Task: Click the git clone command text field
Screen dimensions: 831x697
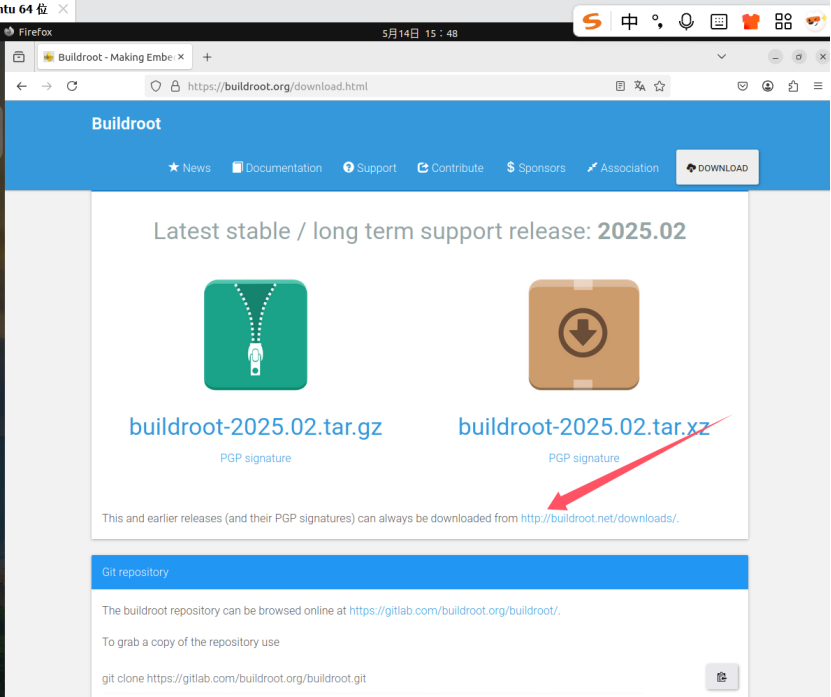Action: tap(371, 678)
